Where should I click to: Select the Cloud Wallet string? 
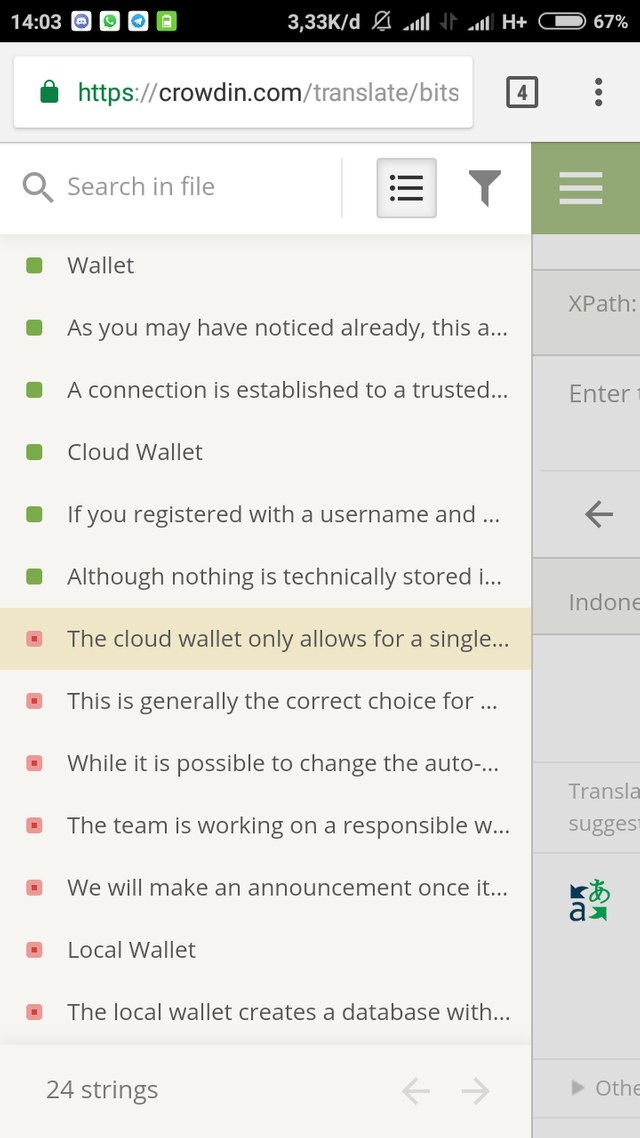[x=135, y=451]
